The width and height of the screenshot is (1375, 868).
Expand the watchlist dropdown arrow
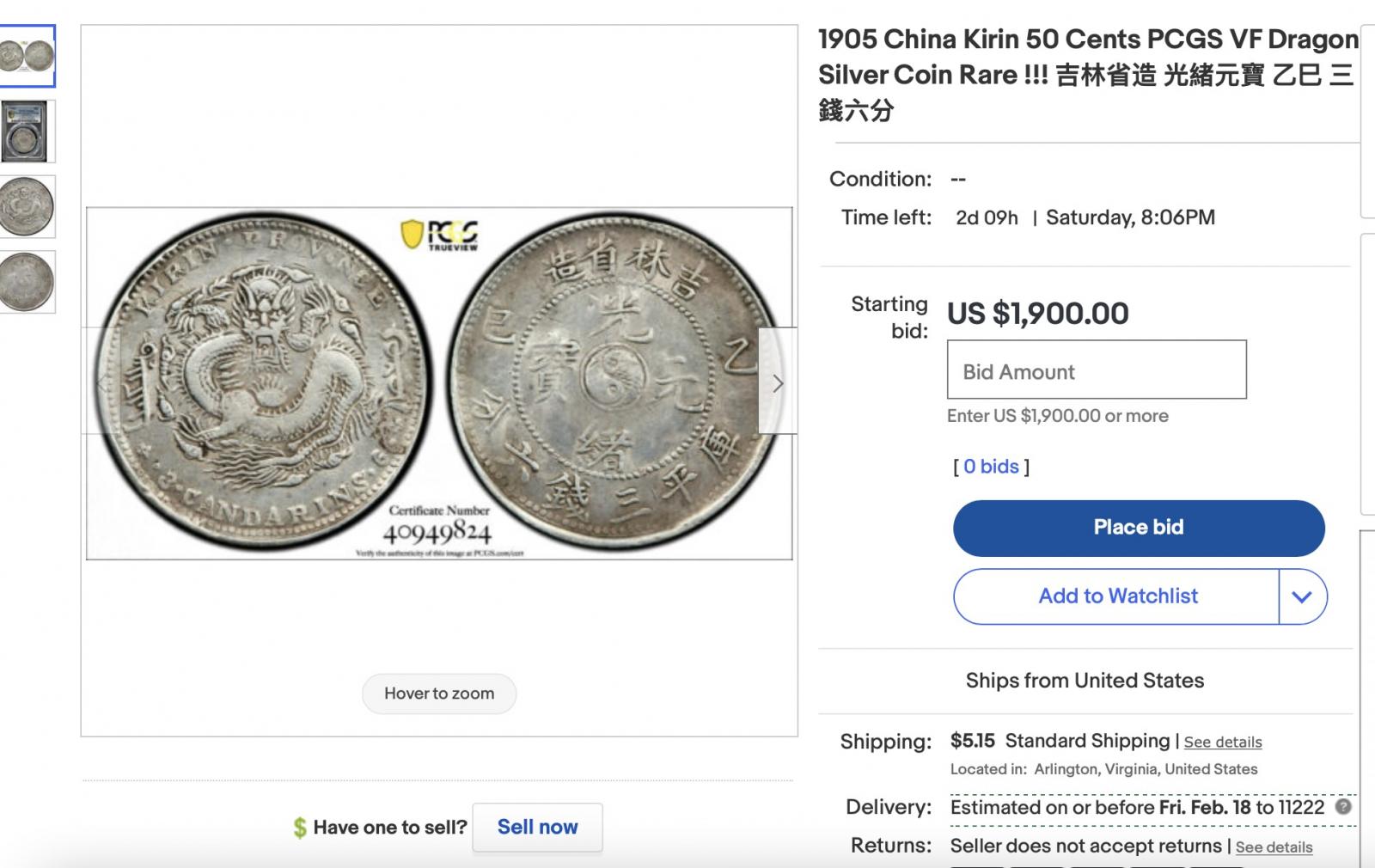tap(1302, 596)
